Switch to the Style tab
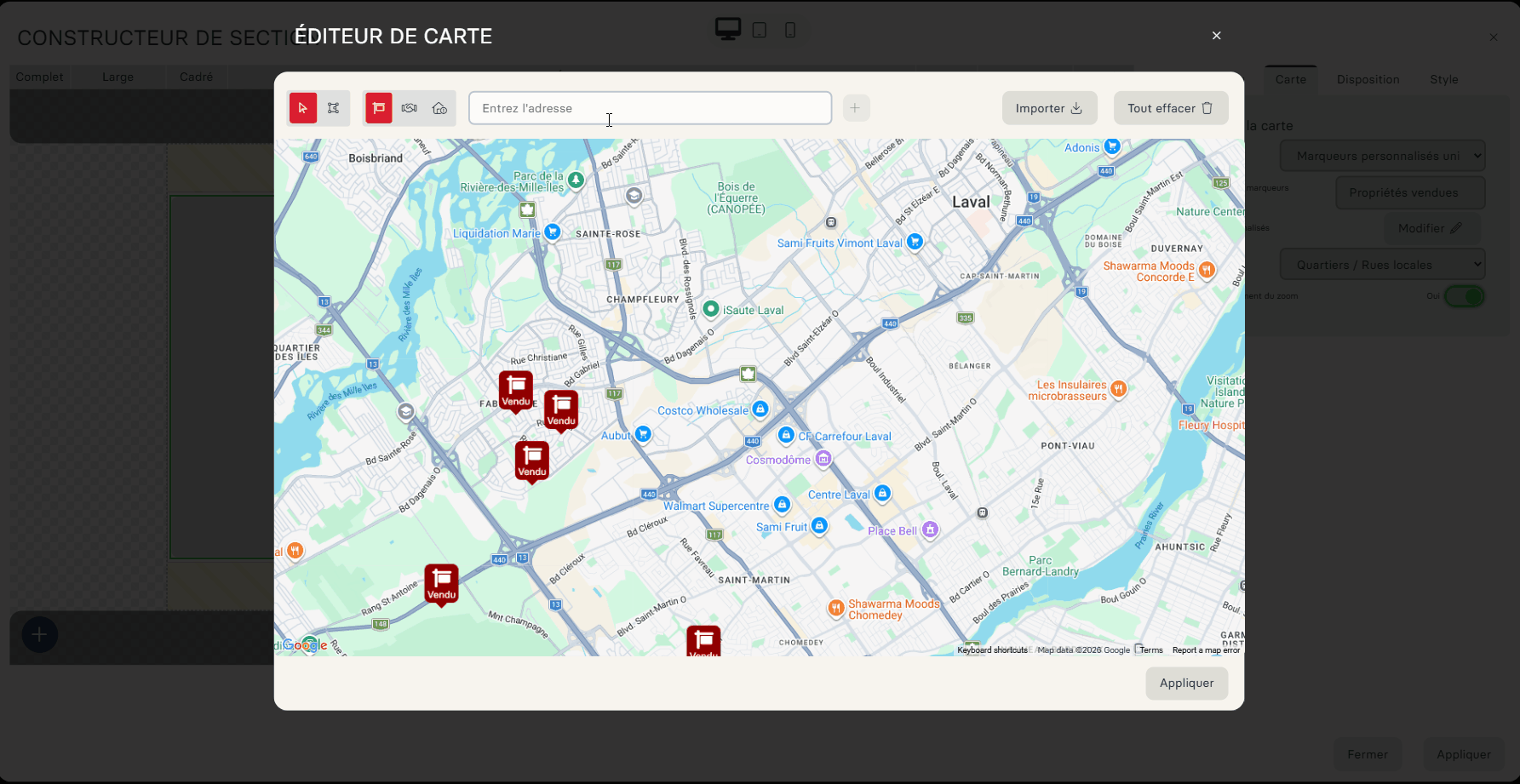The width and height of the screenshot is (1520, 784). [x=1443, y=79]
